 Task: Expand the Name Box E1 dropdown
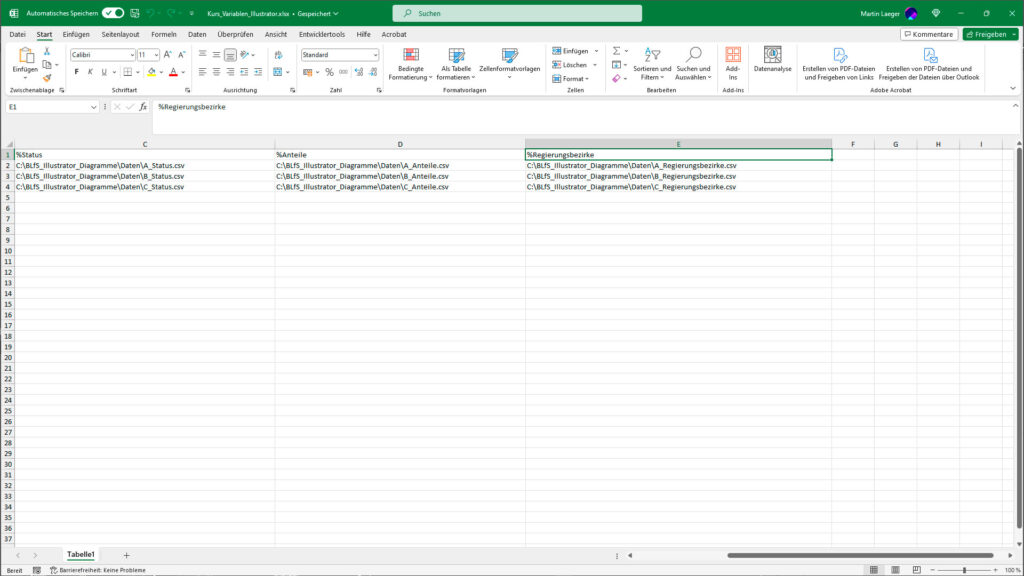point(93,107)
